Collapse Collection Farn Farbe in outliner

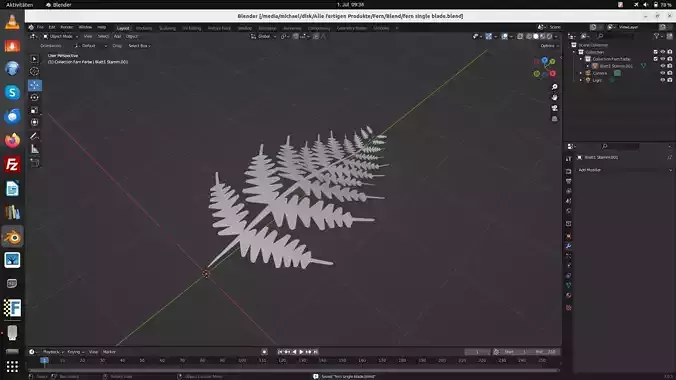pos(581,59)
